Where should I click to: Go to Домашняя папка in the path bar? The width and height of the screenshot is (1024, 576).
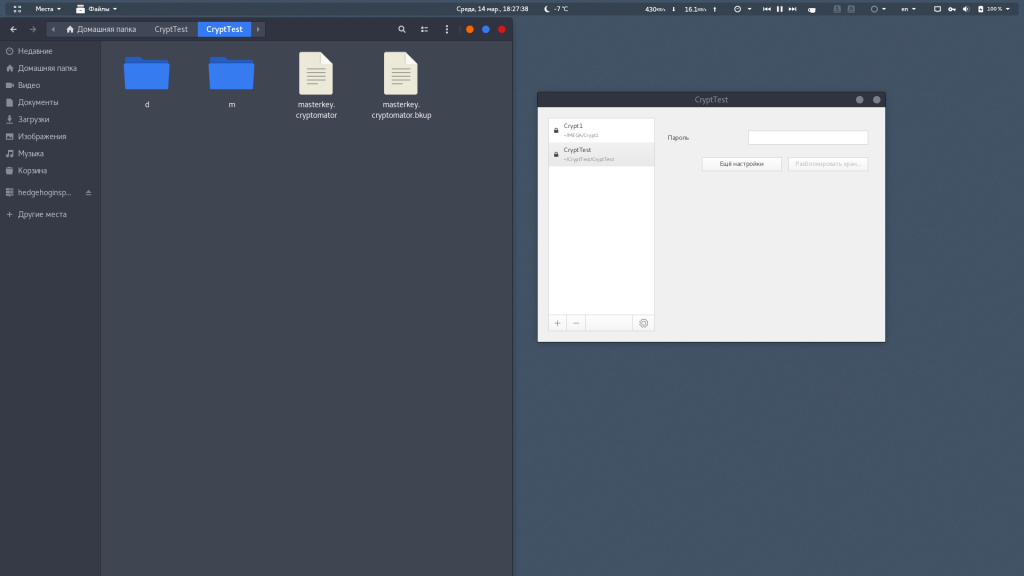click(101, 30)
